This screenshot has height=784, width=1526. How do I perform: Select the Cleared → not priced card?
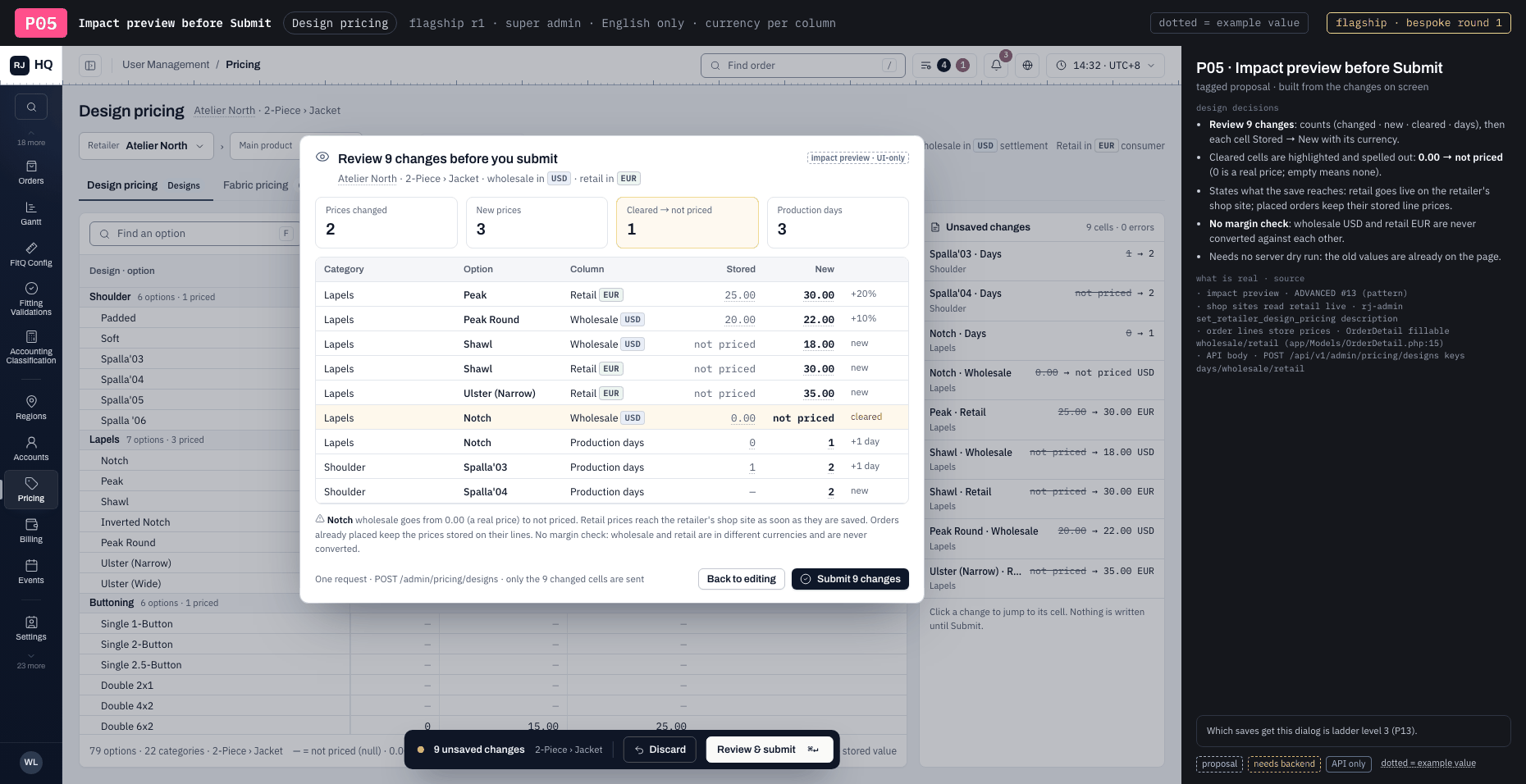688,222
